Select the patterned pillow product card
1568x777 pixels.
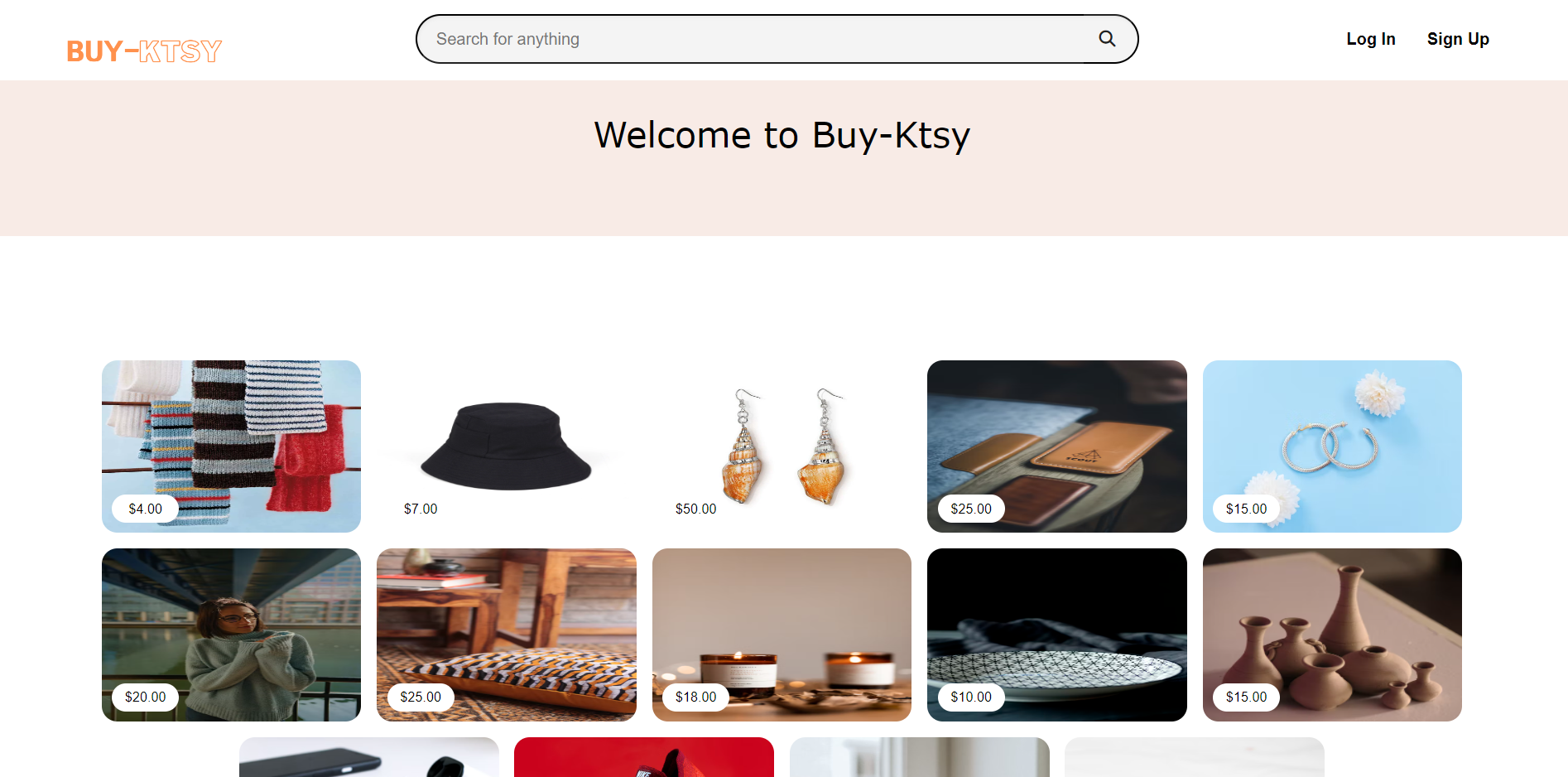[x=507, y=635]
